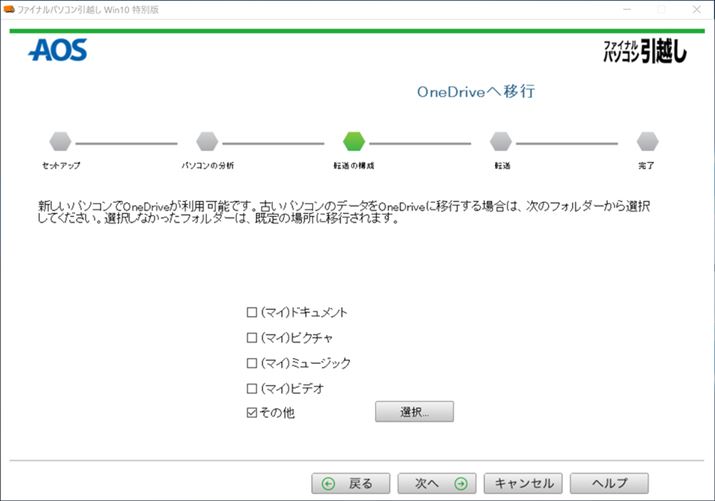Click the キャンセル button
Viewport: 715px width, 501px height.
click(x=523, y=483)
